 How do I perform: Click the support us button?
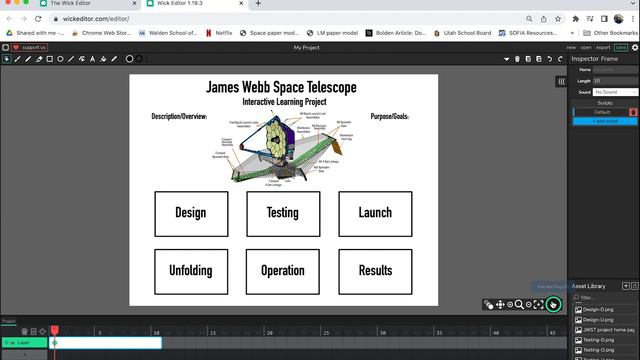[x=29, y=48]
